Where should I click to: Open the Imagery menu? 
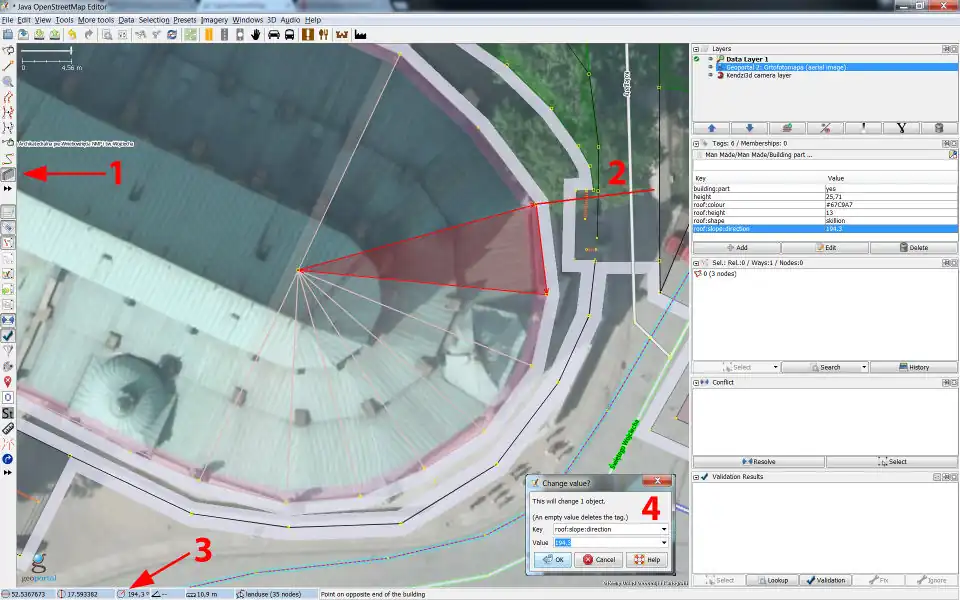click(214, 19)
